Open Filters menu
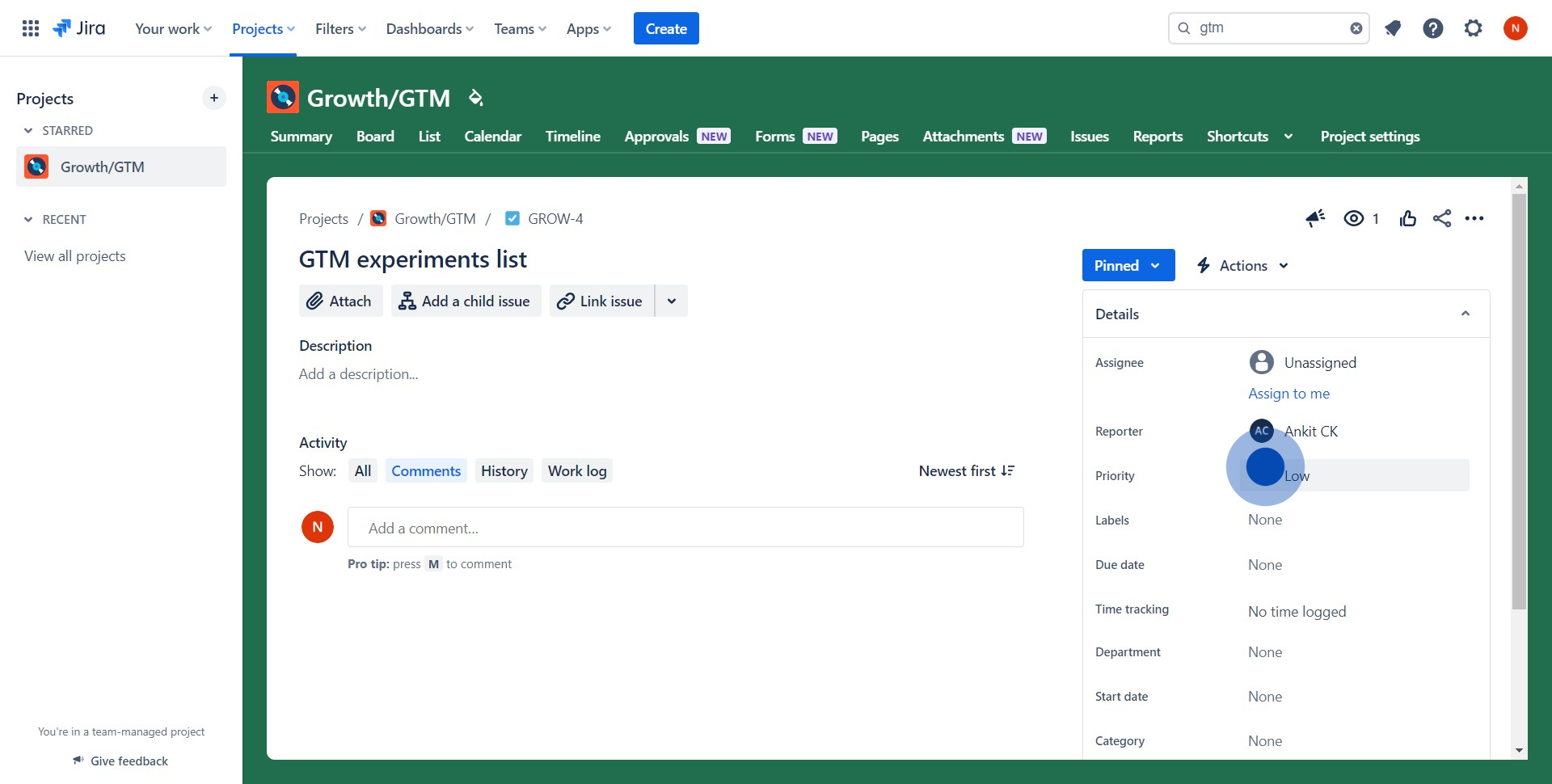Image resolution: width=1552 pixels, height=784 pixels. [341, 28]
